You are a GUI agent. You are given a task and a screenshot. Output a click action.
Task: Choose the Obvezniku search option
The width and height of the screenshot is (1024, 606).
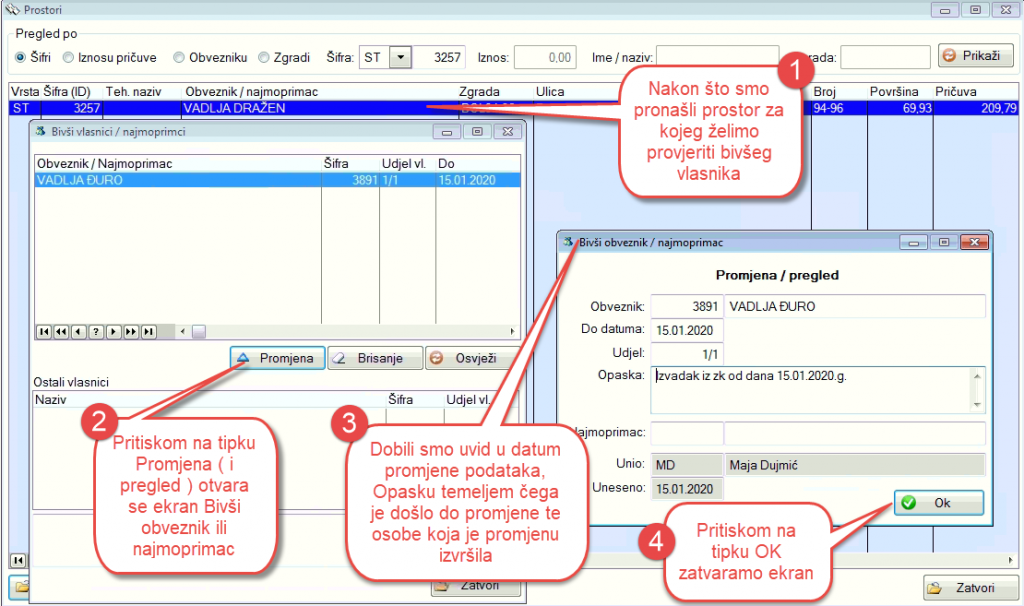[179, 58]
